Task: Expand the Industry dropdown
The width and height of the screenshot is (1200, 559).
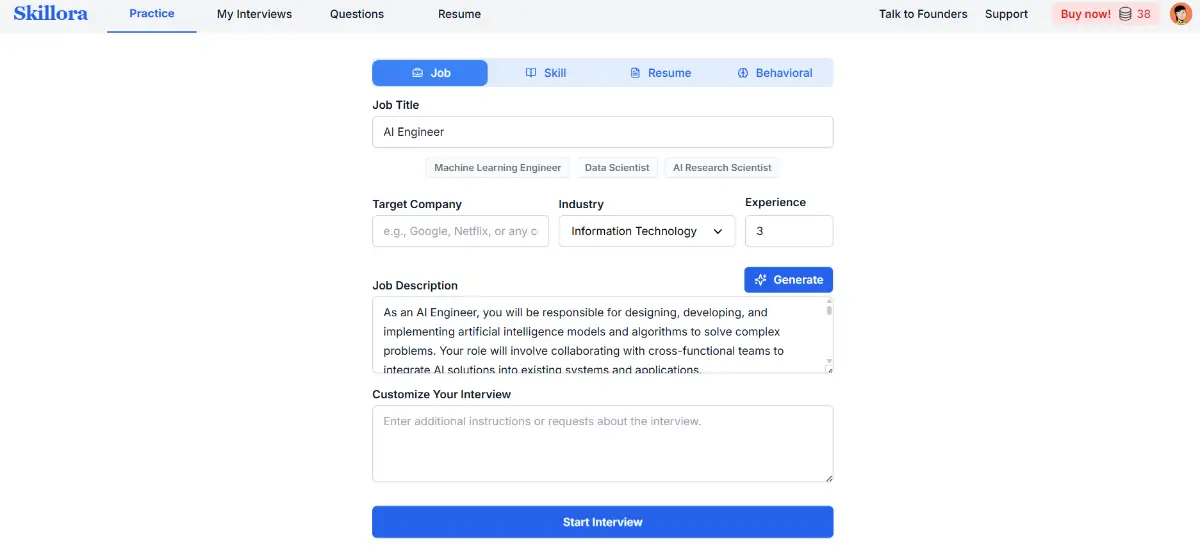Action: pyautogui.click(x=646, y=231)
